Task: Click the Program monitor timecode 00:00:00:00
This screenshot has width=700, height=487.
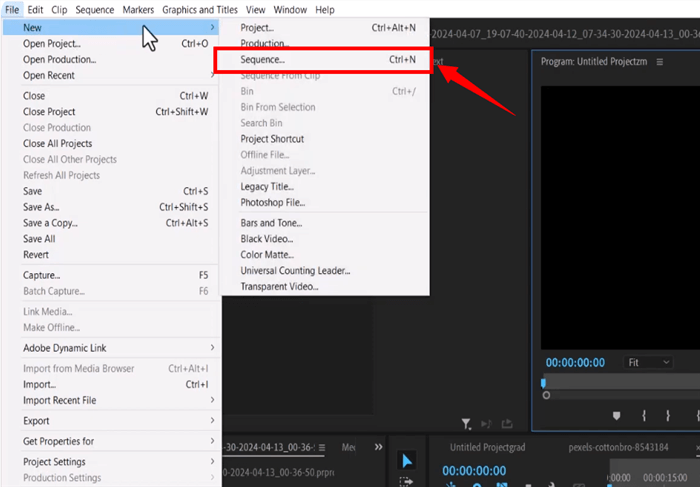Action: click(575, 362)
